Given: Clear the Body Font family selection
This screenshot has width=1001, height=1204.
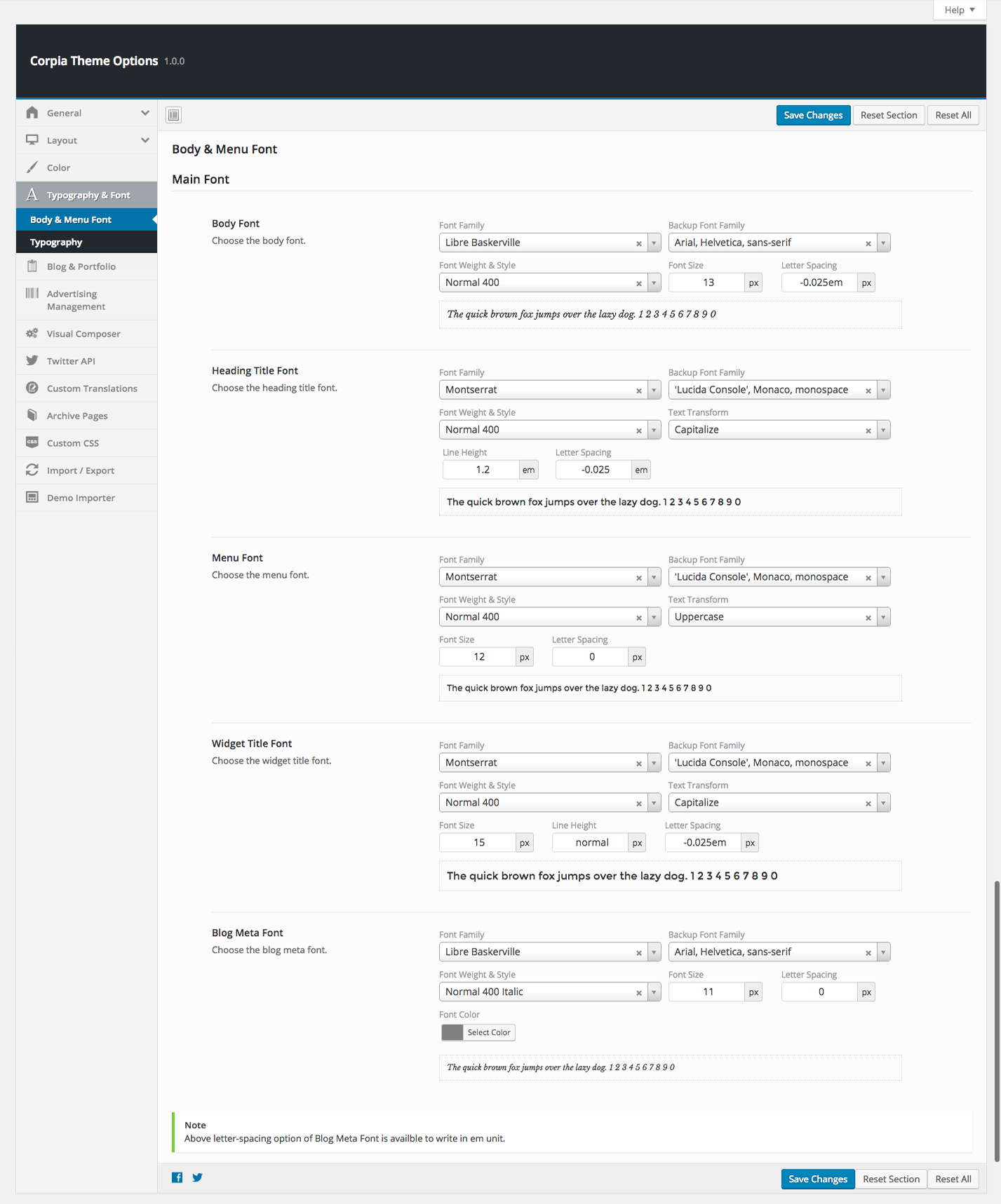Looking at the screenshot, I should (x=638, y=243).
